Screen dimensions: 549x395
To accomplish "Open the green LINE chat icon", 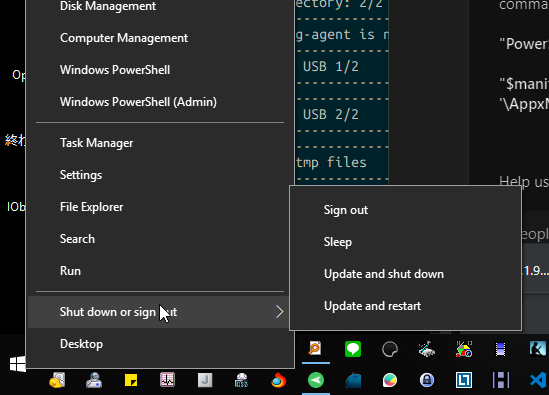I will pyautogui.click(x=353, y=349).
